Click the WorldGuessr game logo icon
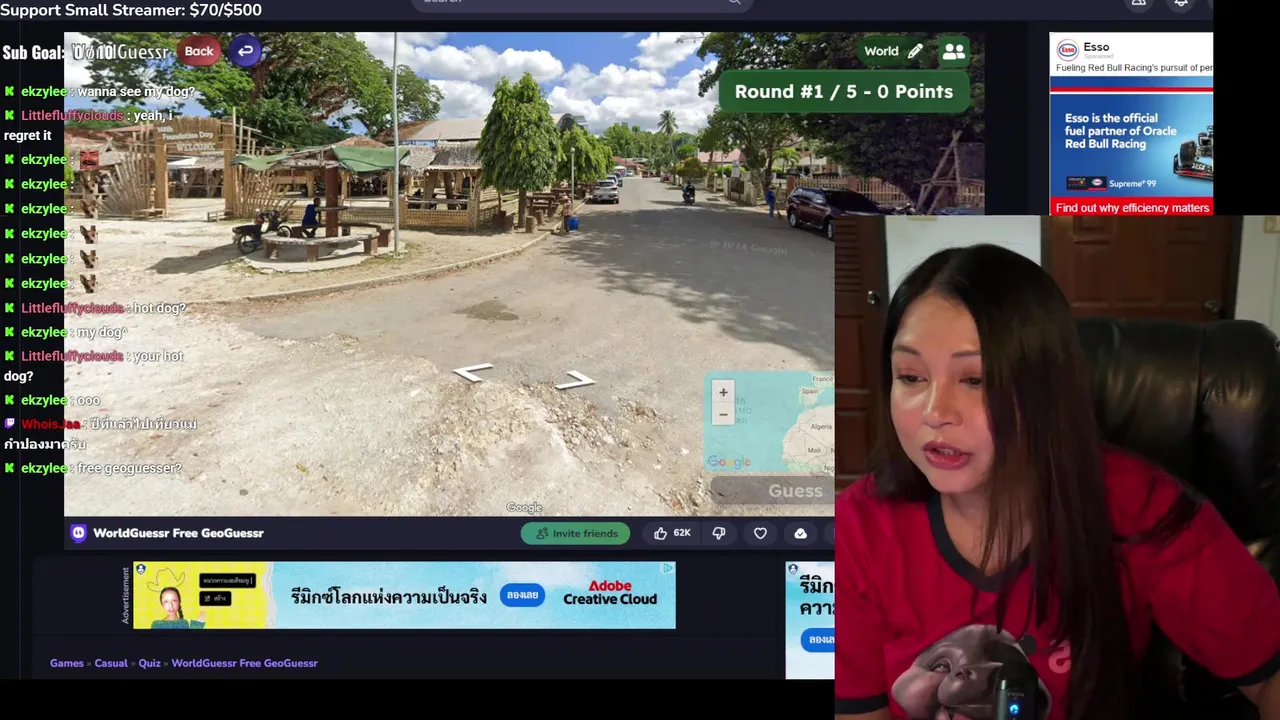The image size is (1280, 720). point(78,533)
